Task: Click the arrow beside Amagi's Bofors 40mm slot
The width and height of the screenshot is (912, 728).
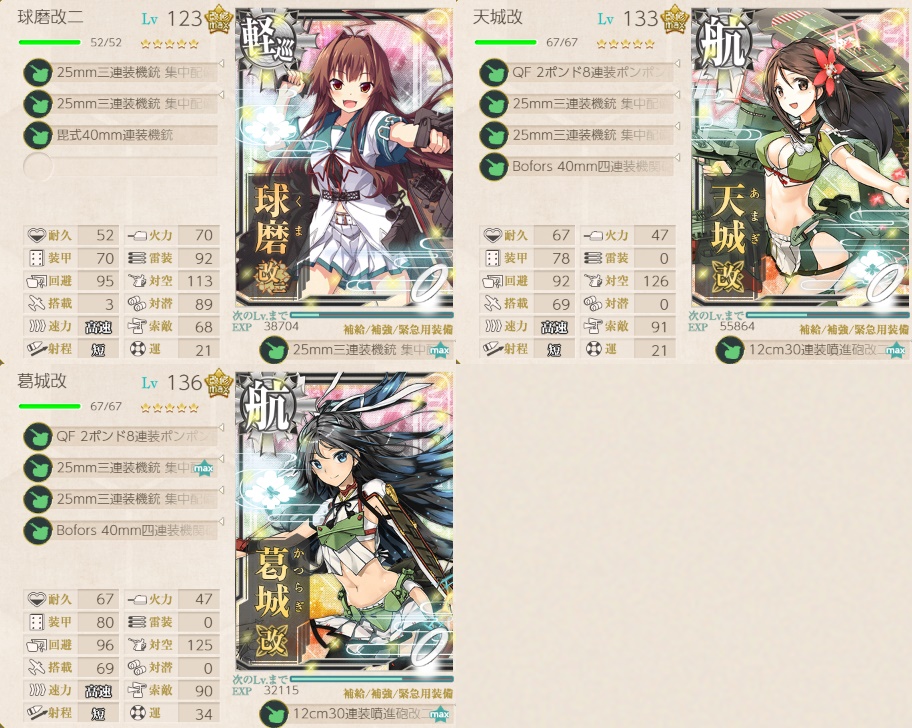Action: pos(677,157)
